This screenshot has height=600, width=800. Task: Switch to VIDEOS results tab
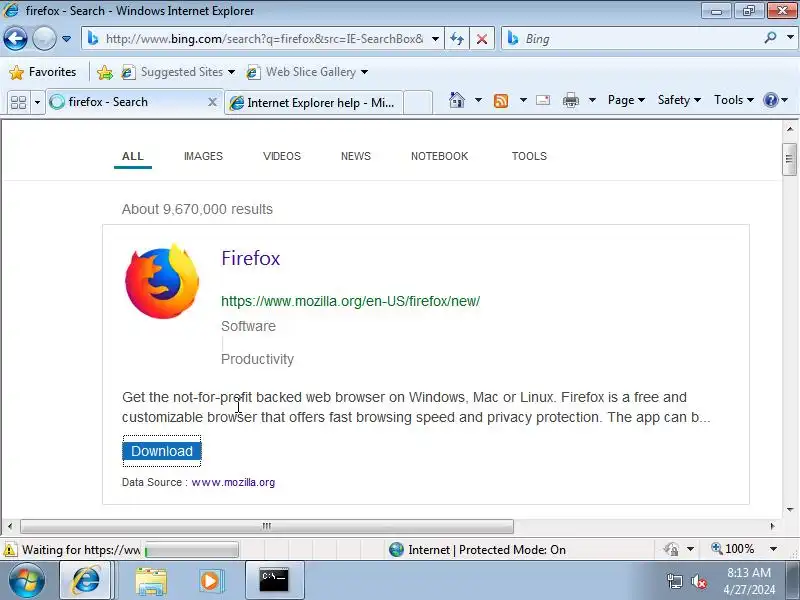[x=282, y=156]
